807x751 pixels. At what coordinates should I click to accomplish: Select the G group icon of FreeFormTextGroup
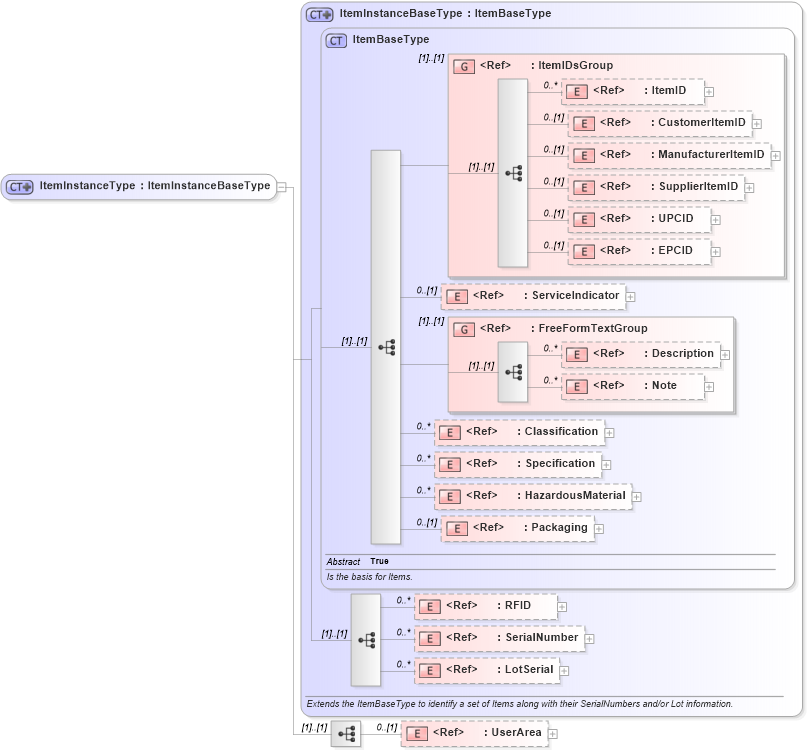463,328
